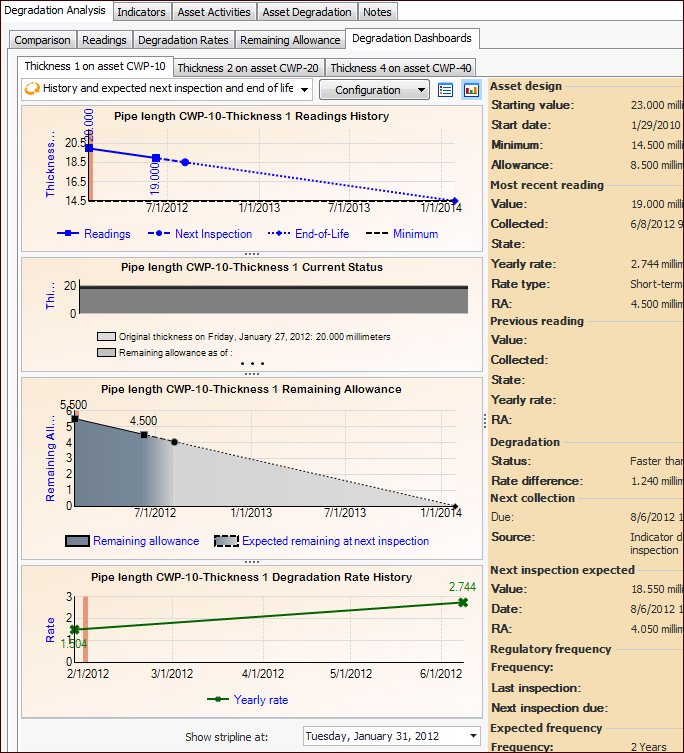Click the Remaining allowance legend swatch
Image resolution: width=684 pixels, height=753 pixels.
[x=77, y=541]
